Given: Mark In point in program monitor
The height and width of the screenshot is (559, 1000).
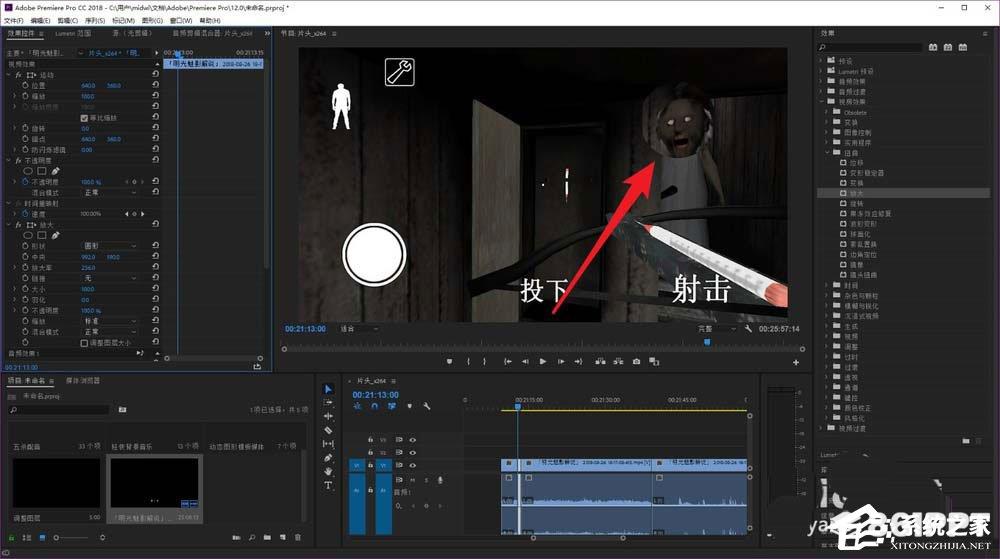Looking at the screenshot, I should click(x=469, y=361).
